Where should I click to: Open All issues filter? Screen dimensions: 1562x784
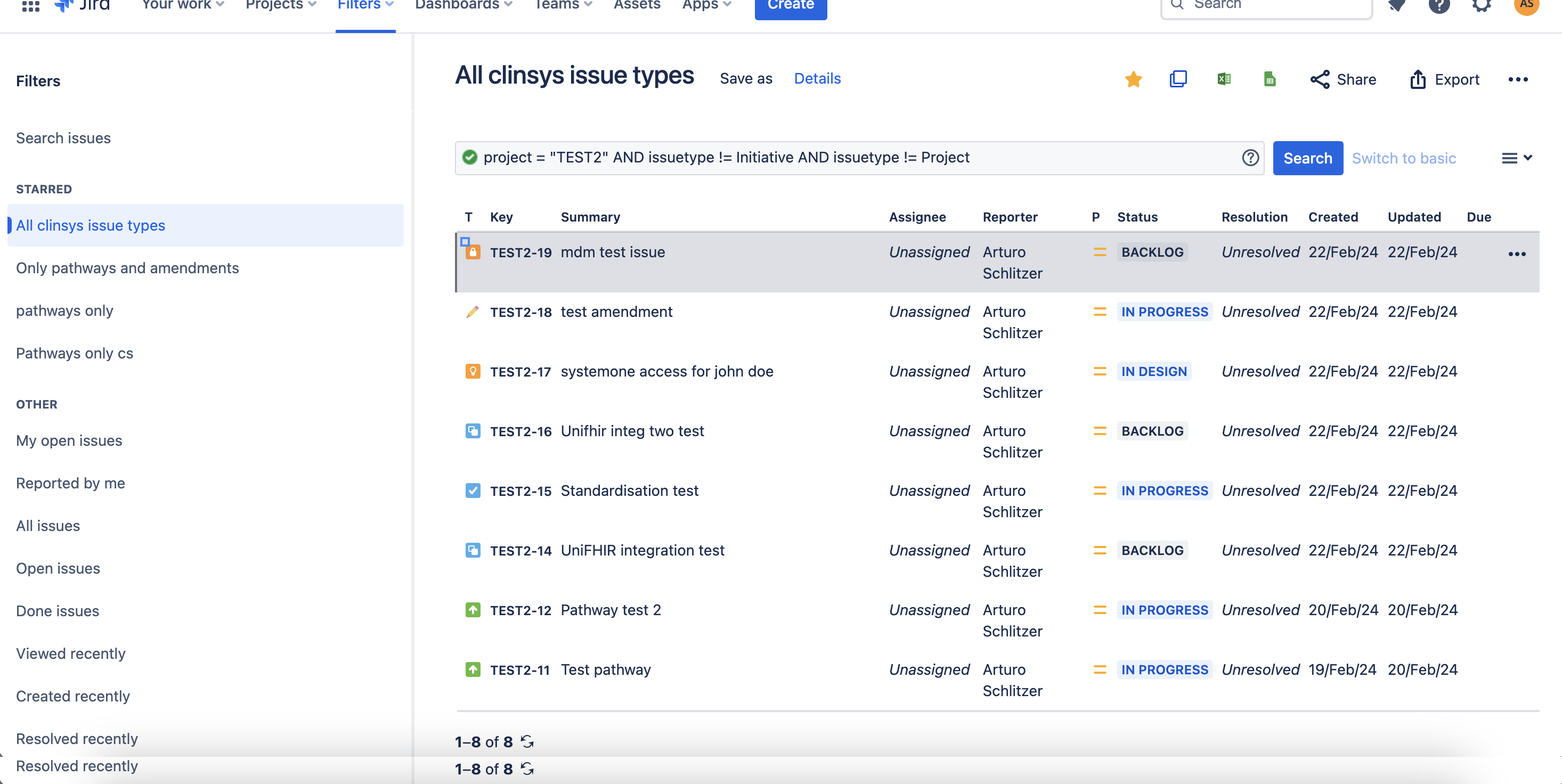(x=48, y=526)
